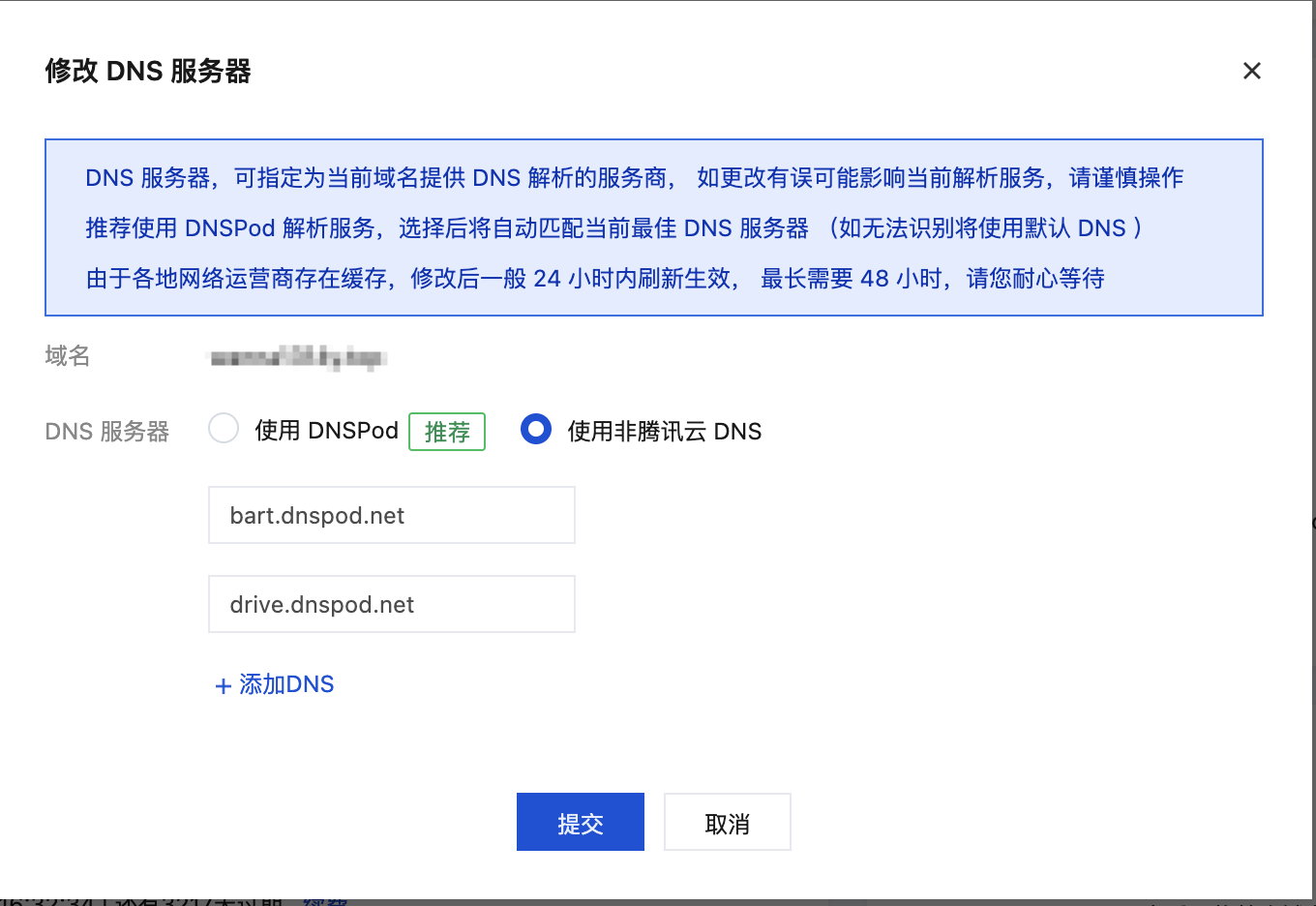The image size is (1316, 906).
Task: Click the DNS 服务器 field label
Action: 107,432
